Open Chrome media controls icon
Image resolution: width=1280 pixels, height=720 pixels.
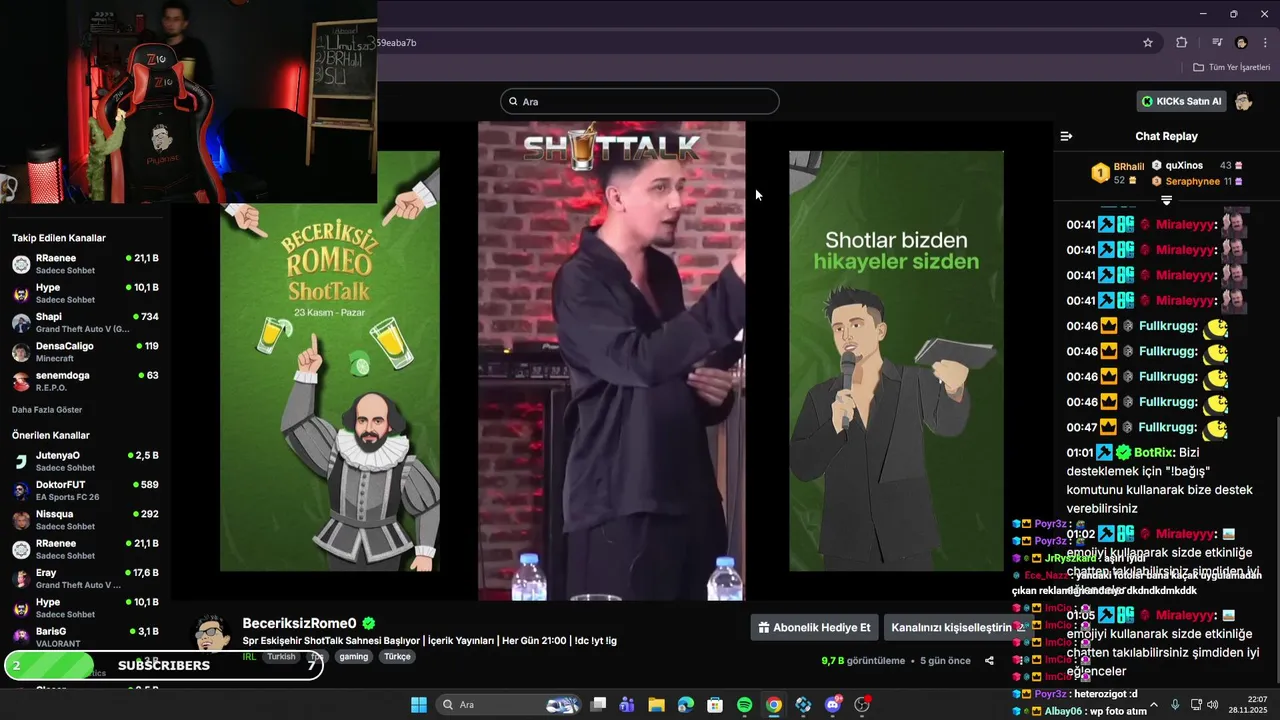(x=1217, y=43)
